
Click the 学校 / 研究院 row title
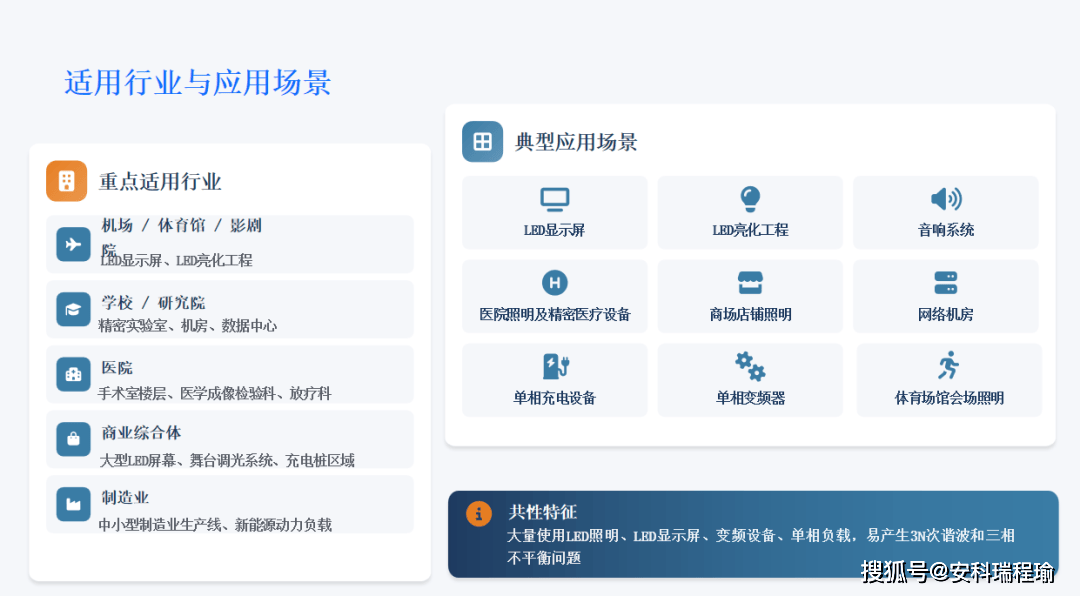point(153,303)
